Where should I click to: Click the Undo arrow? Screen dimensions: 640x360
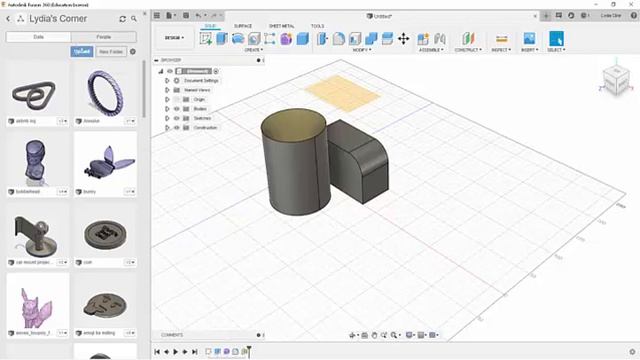pyautogui.click(x=198, y=16)
